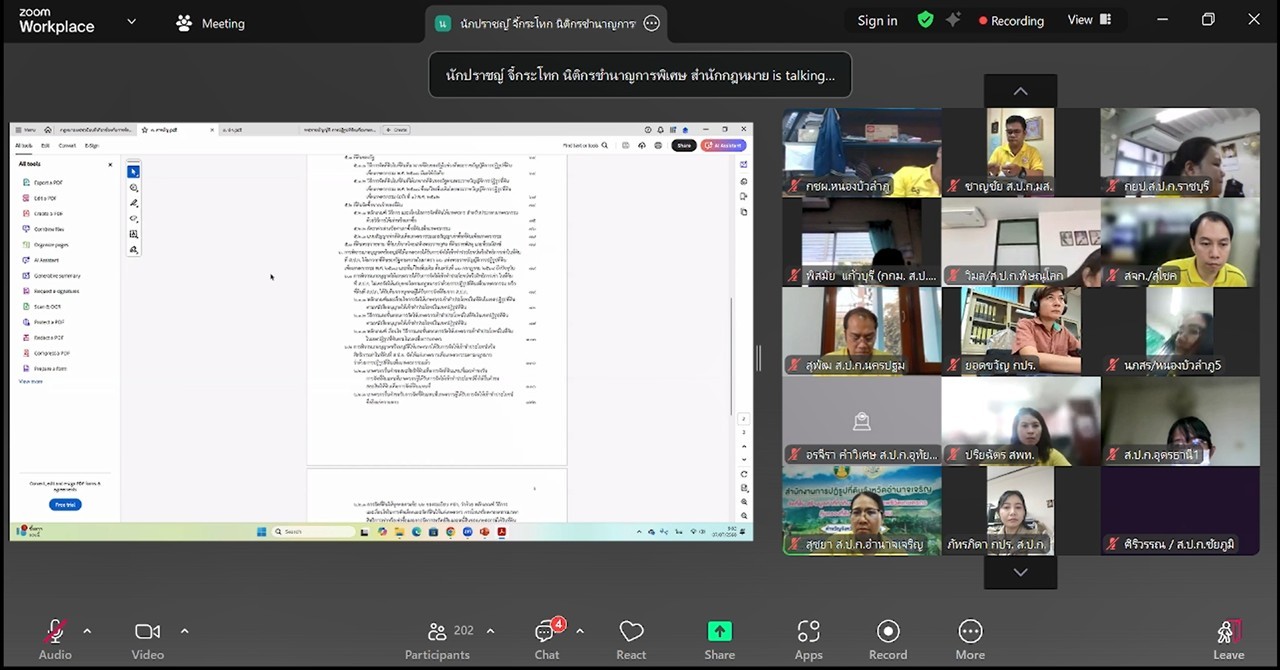The image size is (1280, 670).
Task: Pick the Select arrow tool in Acrobat quick toolbar
Action: (133, 172)
